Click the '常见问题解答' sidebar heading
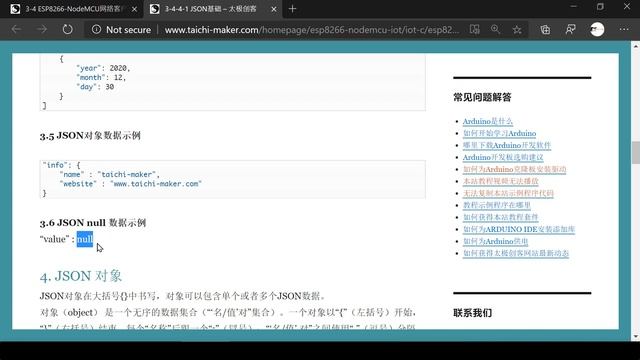 coord(482,97)
